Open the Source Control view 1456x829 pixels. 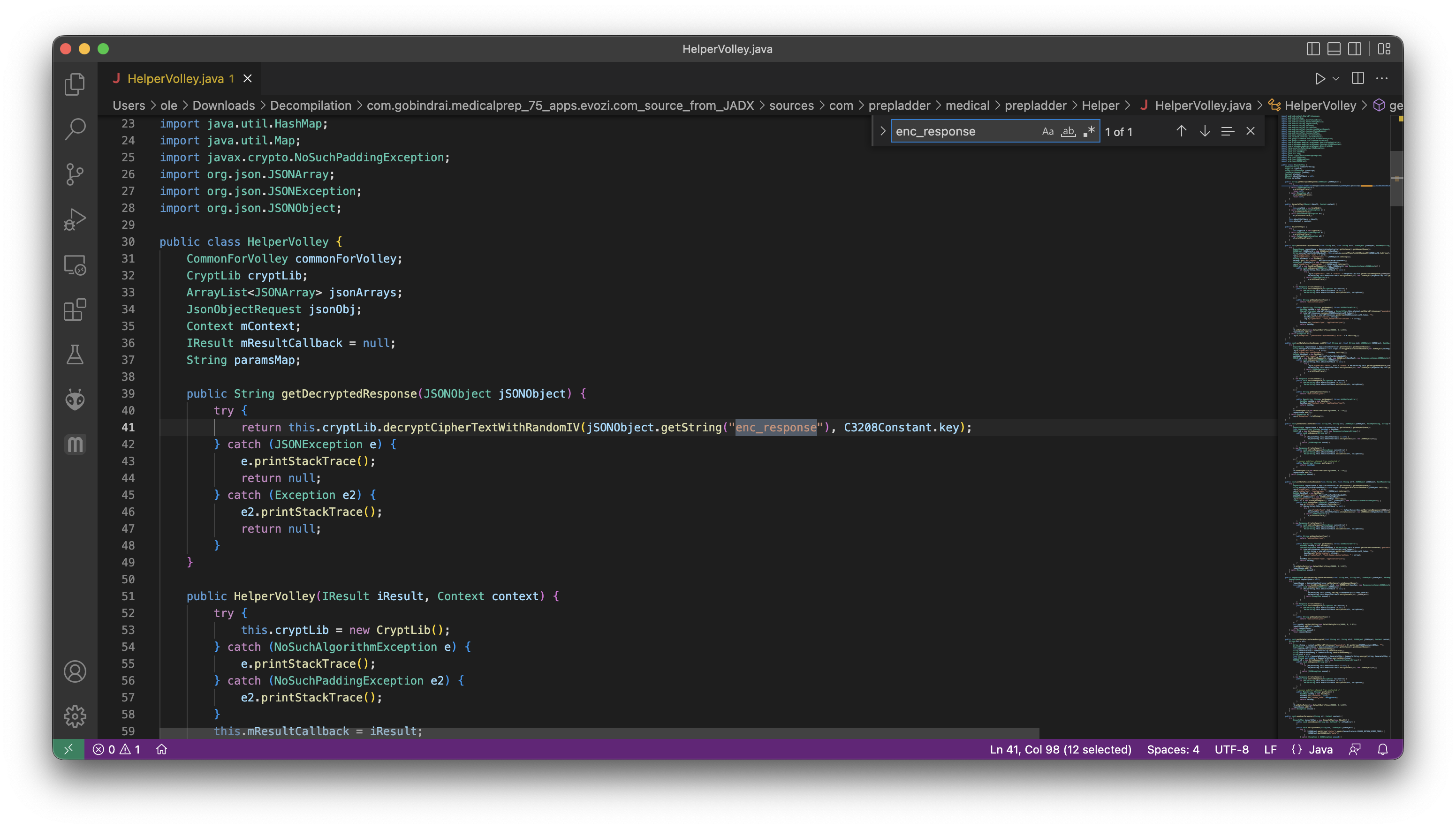75,174
